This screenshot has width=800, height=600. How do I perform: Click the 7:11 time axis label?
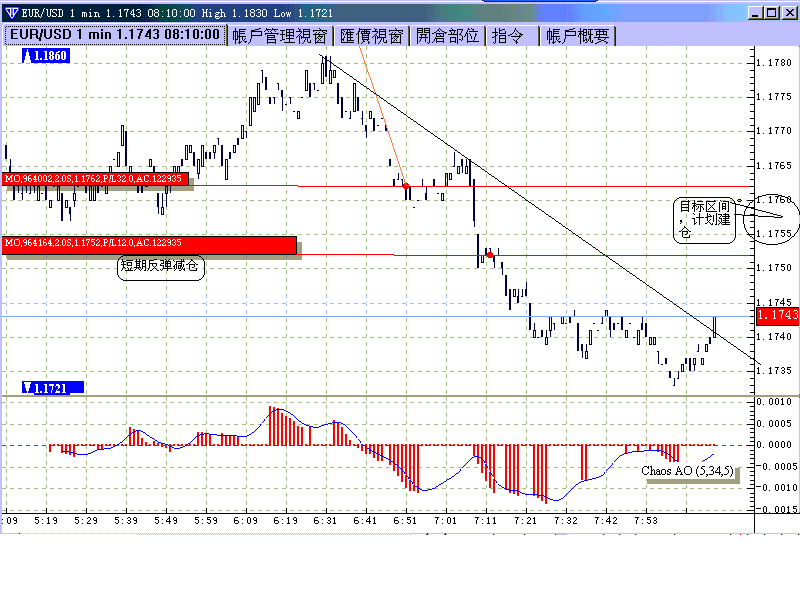point(485,521)
